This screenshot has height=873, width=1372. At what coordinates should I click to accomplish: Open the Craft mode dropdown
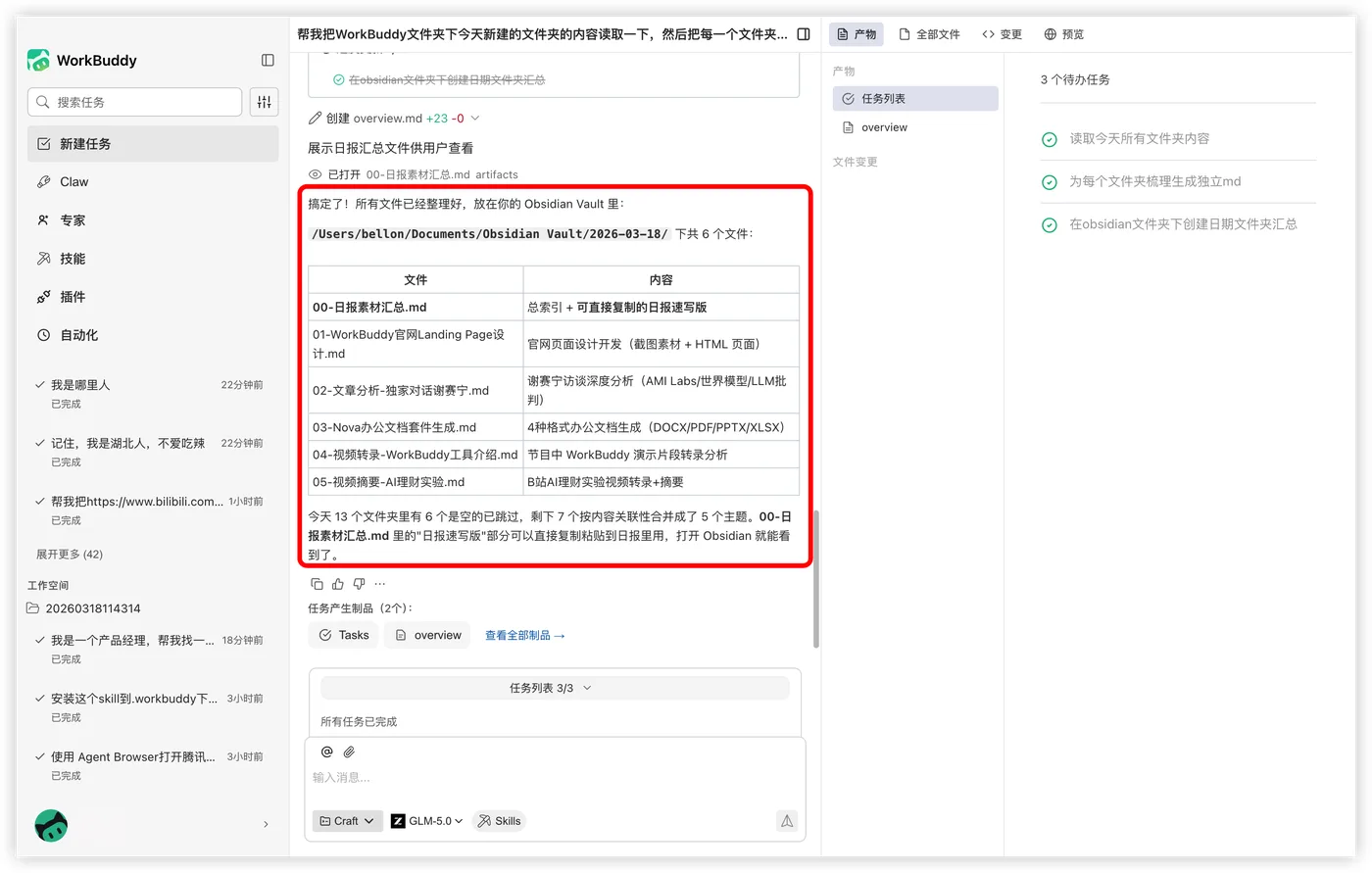click(x=347, y=821)
